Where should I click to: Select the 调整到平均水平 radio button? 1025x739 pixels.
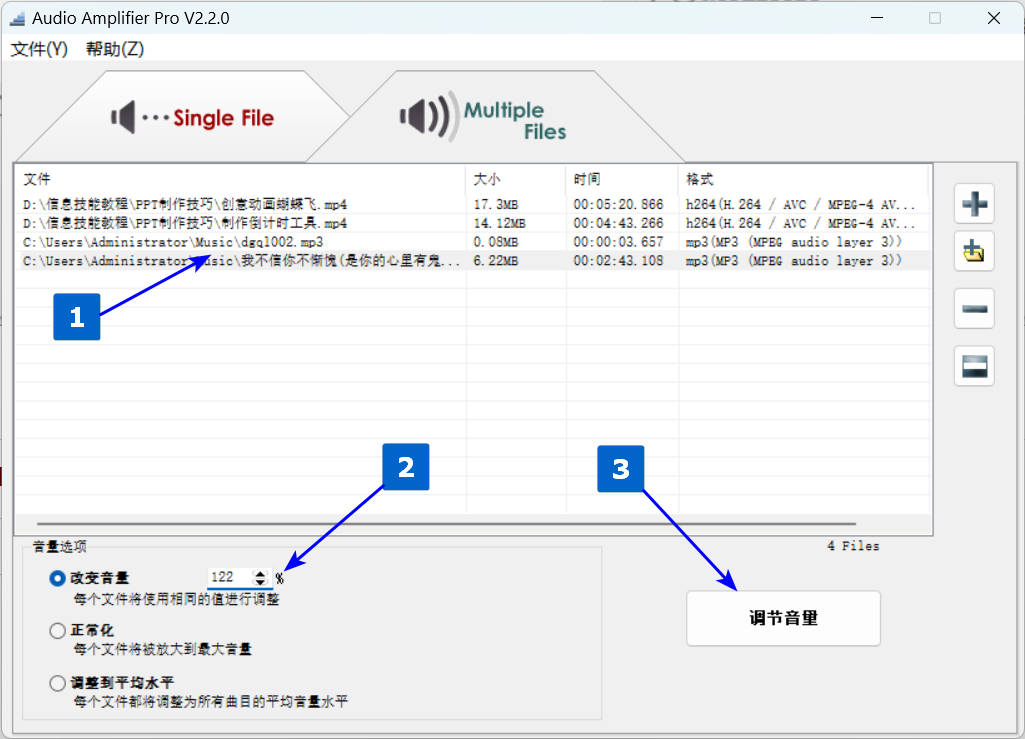(57, 683)
